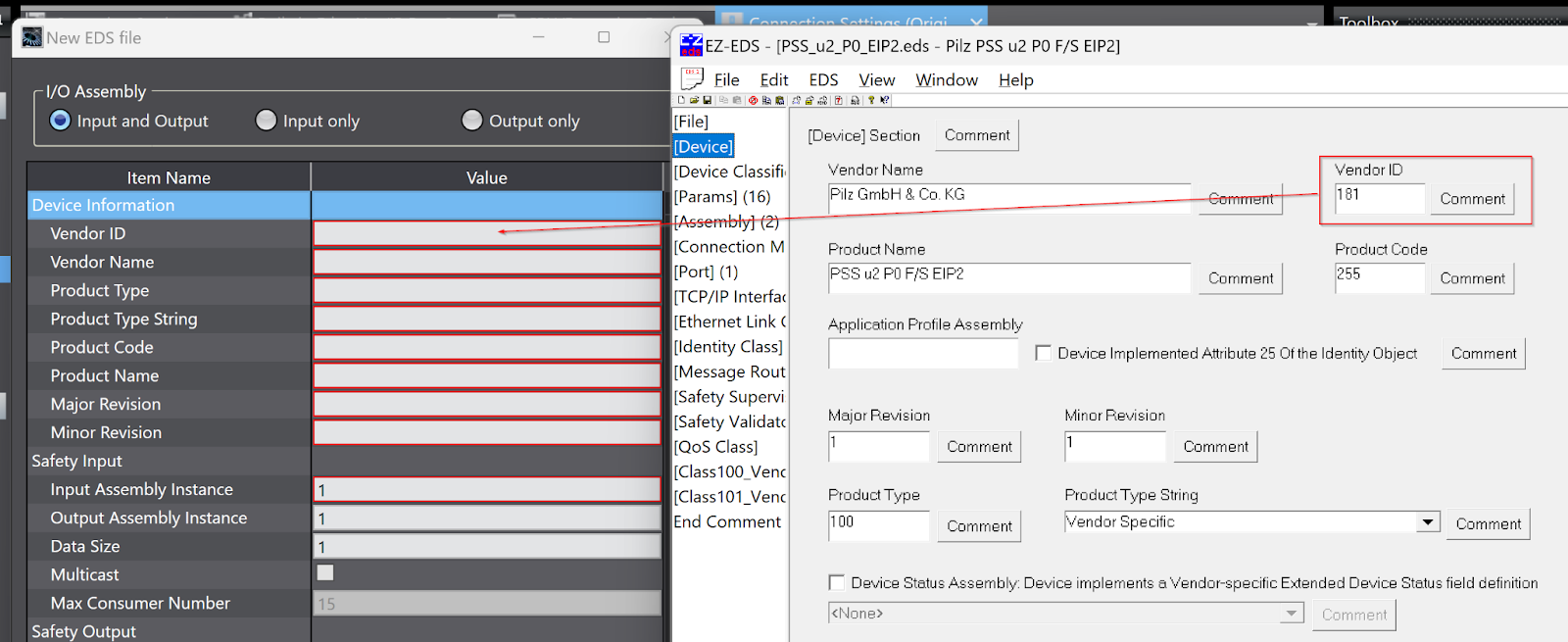Check Device Implemented Attribute 25 checkbox

(1043, 353)
